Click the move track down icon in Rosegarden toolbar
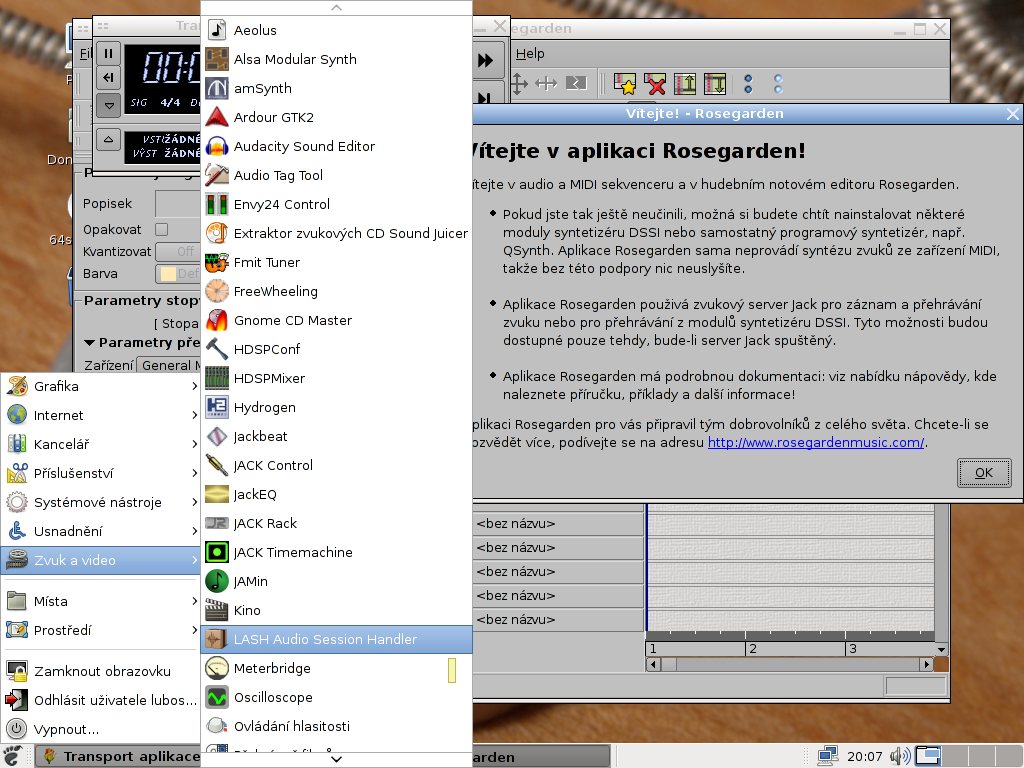1024x768 pixels. (715, 84)
